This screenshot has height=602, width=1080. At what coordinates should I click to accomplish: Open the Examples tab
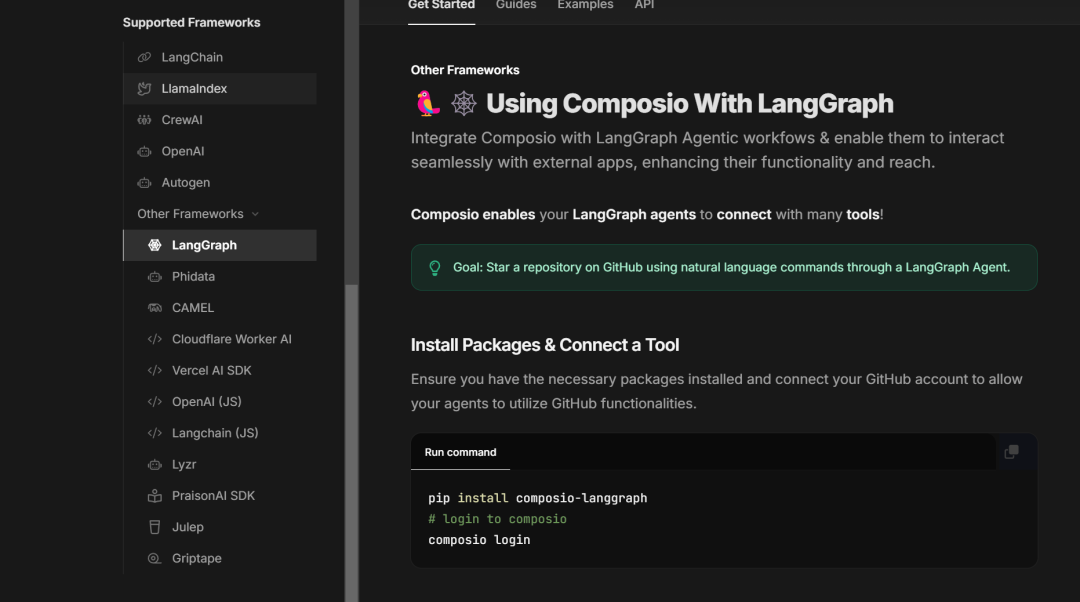pos(585,5)
